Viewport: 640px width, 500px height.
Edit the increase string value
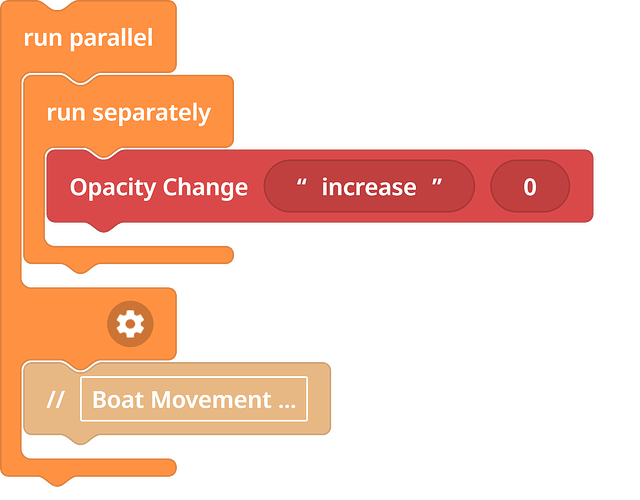368,187
